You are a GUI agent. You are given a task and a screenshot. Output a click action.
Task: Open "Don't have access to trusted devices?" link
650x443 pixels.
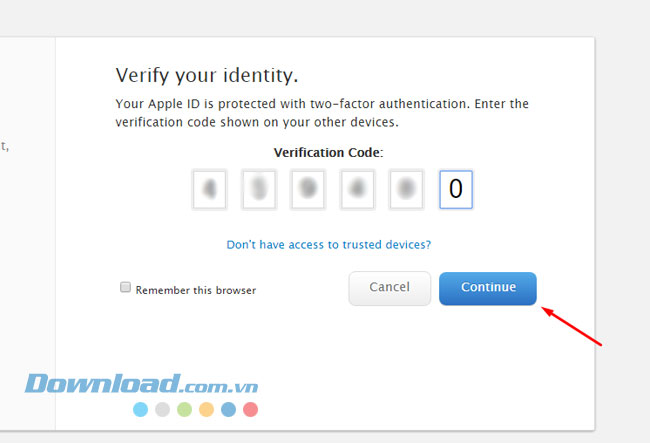click(x=329, y=244)
